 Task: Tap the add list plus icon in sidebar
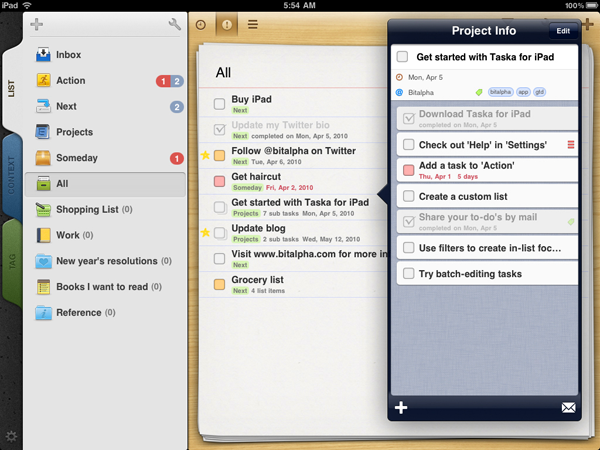point(36,24)
